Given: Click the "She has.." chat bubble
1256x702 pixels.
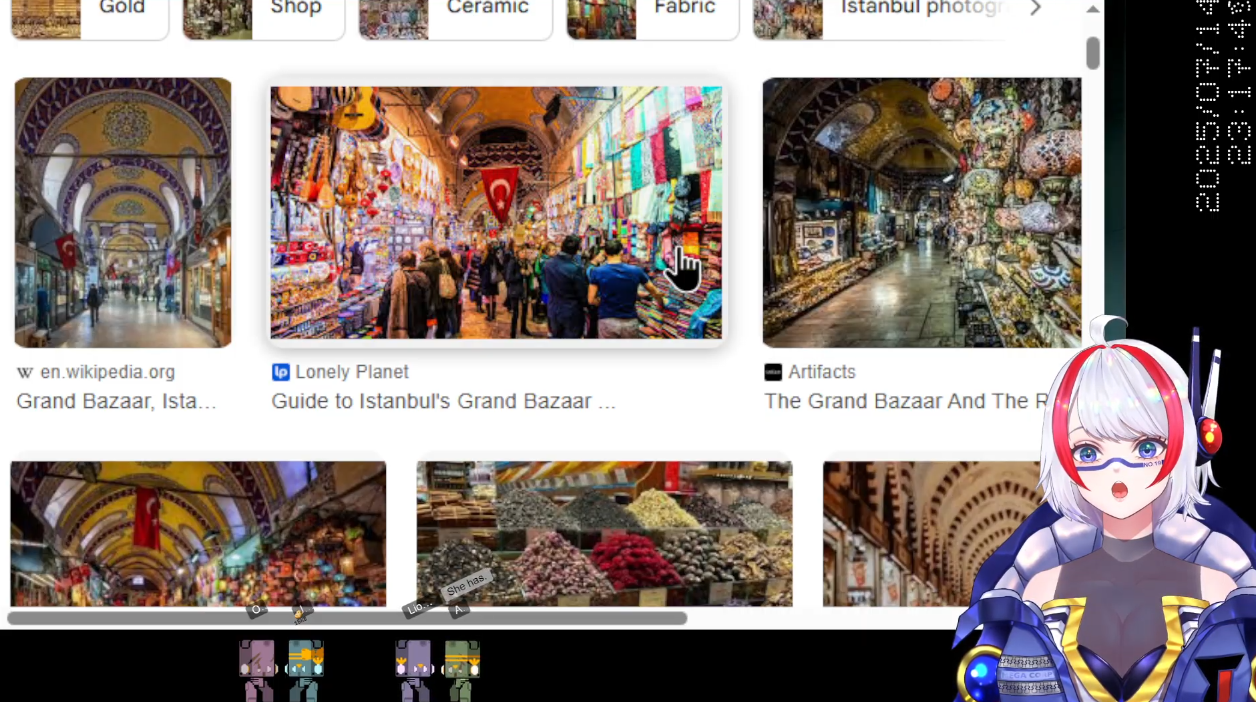Looking at the screenshot, I should [x=467, y=583].
